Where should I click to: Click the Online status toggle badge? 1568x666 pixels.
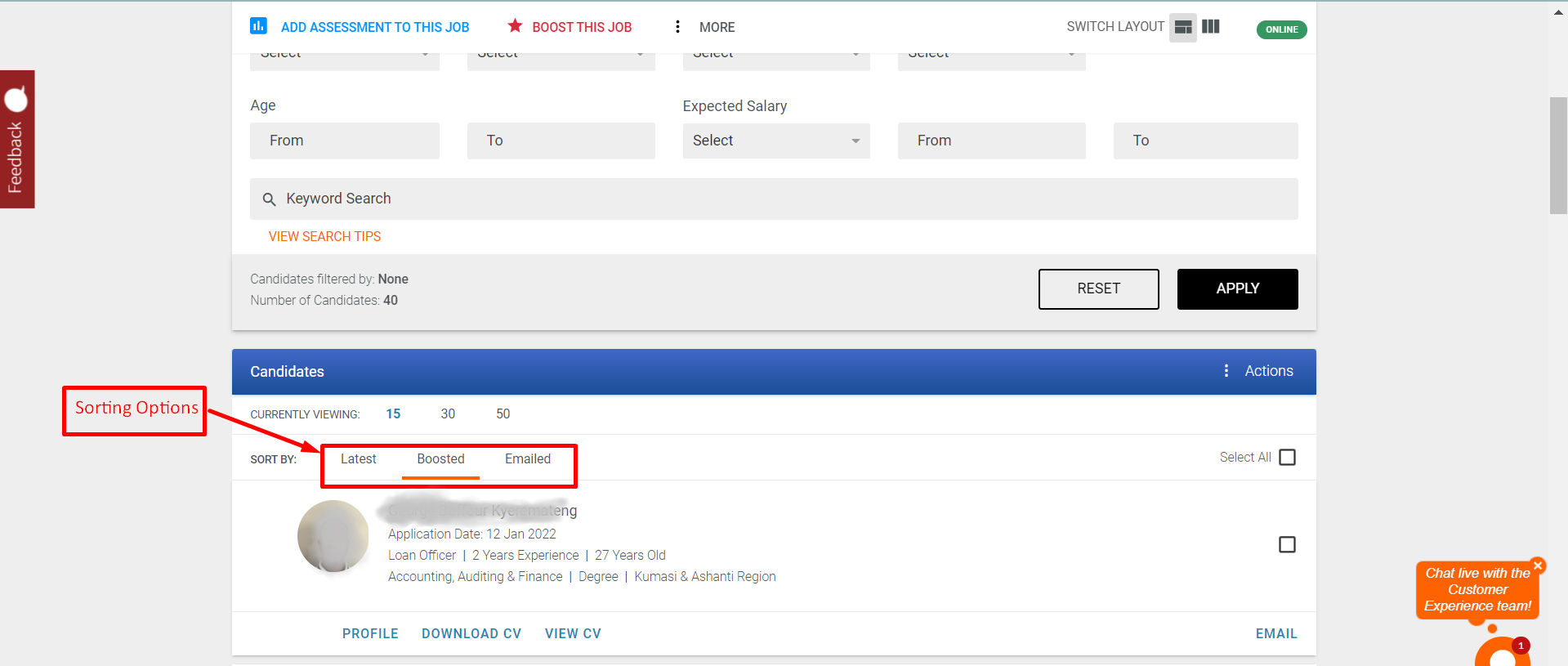(x=1281, y=29)
